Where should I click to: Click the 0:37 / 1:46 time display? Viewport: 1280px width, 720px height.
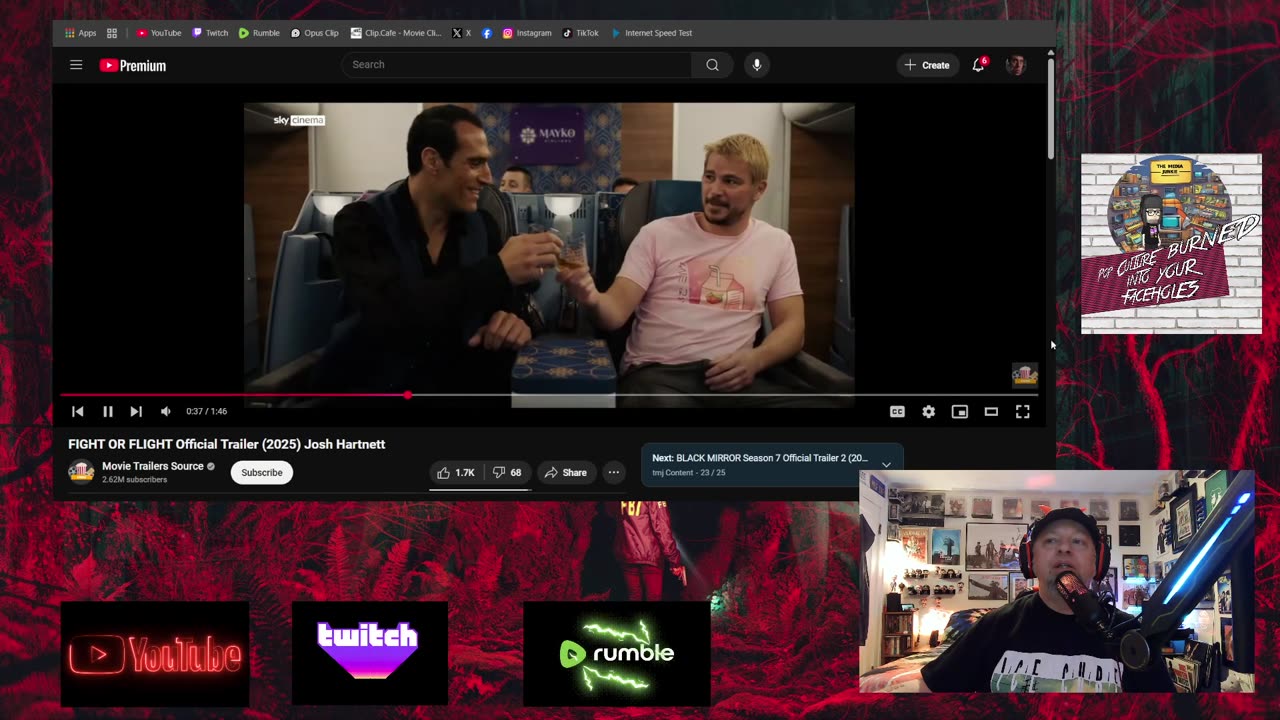coord(206,411)
